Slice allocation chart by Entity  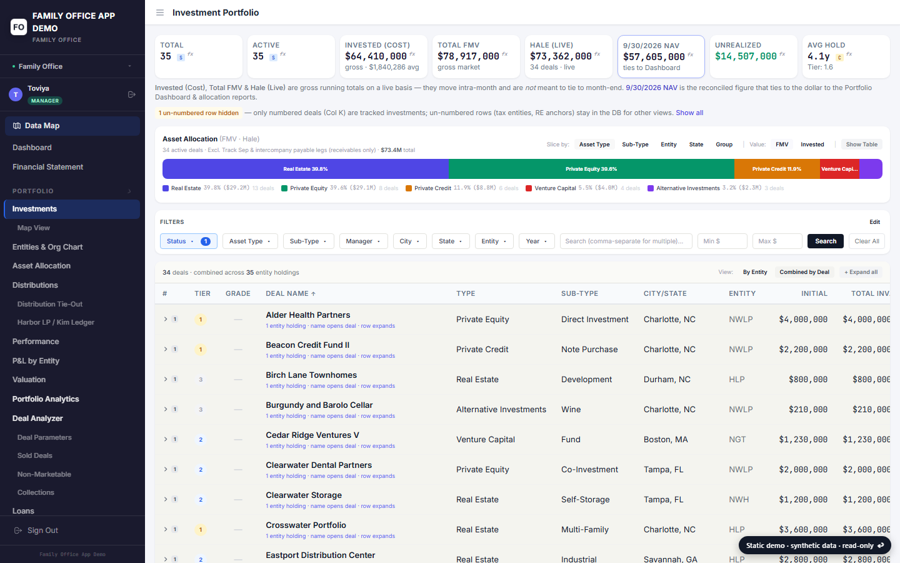point(668,145)
